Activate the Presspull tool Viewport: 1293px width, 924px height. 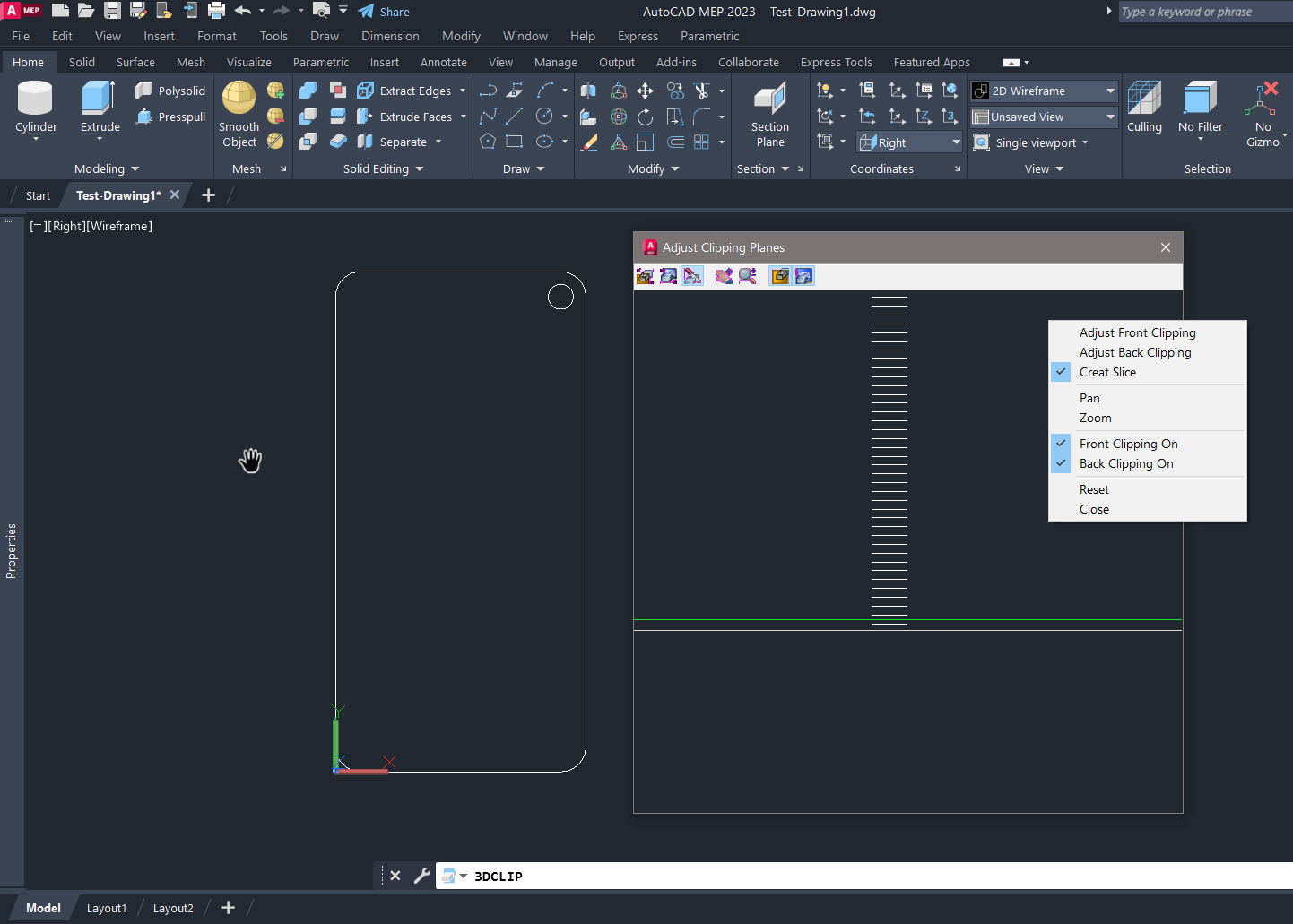[178, 117]
